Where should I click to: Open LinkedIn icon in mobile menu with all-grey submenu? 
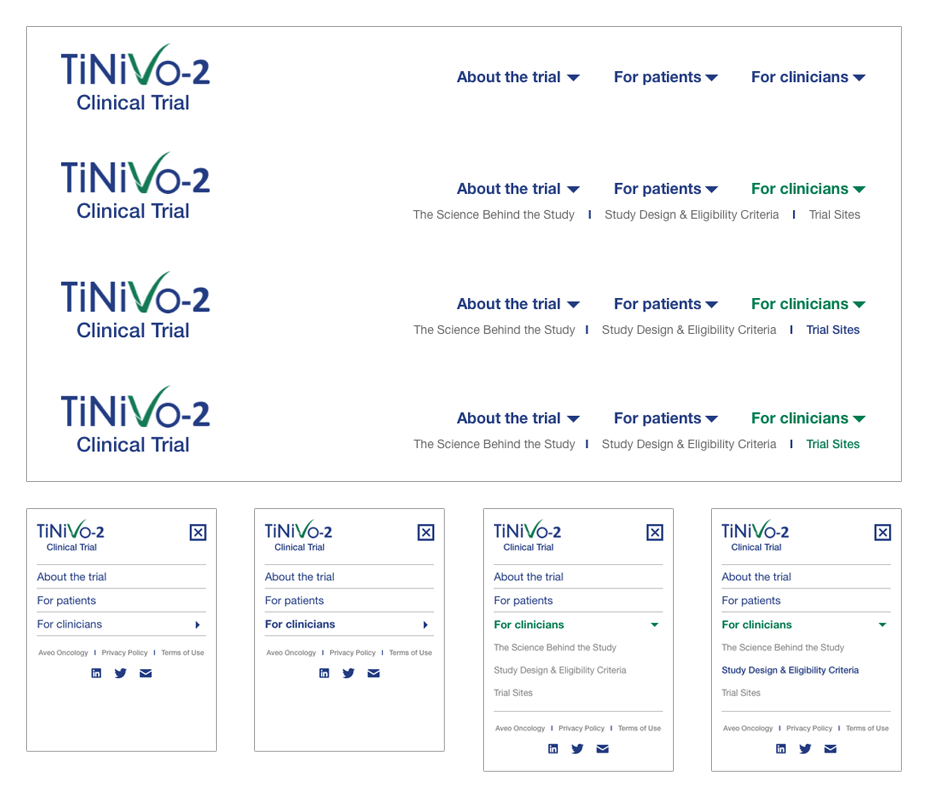click(553, 749)
